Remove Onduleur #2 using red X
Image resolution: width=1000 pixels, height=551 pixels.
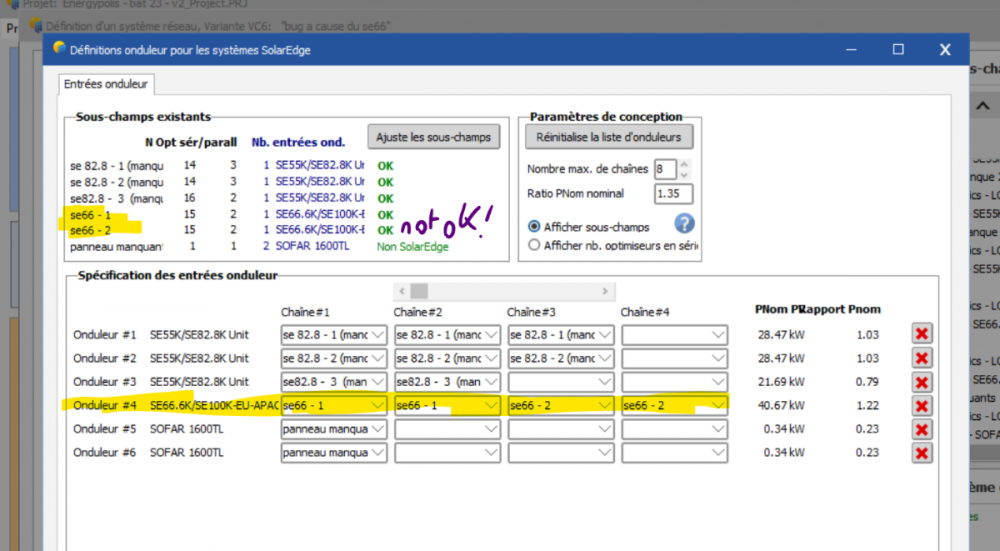click(922, 358)
